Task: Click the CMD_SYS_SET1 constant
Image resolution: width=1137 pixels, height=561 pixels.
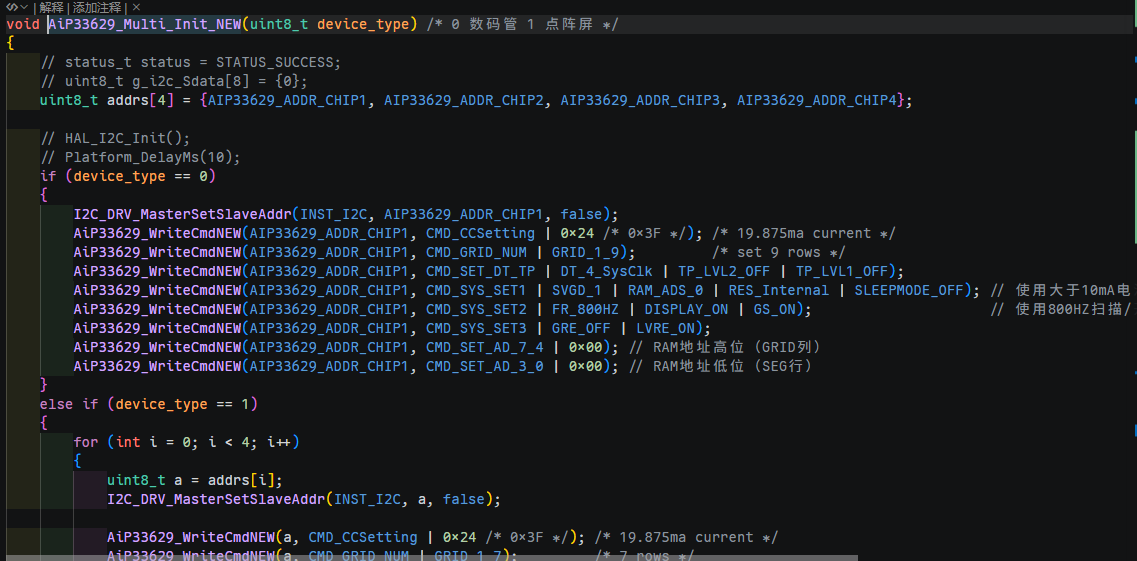Action: [476, 290]
